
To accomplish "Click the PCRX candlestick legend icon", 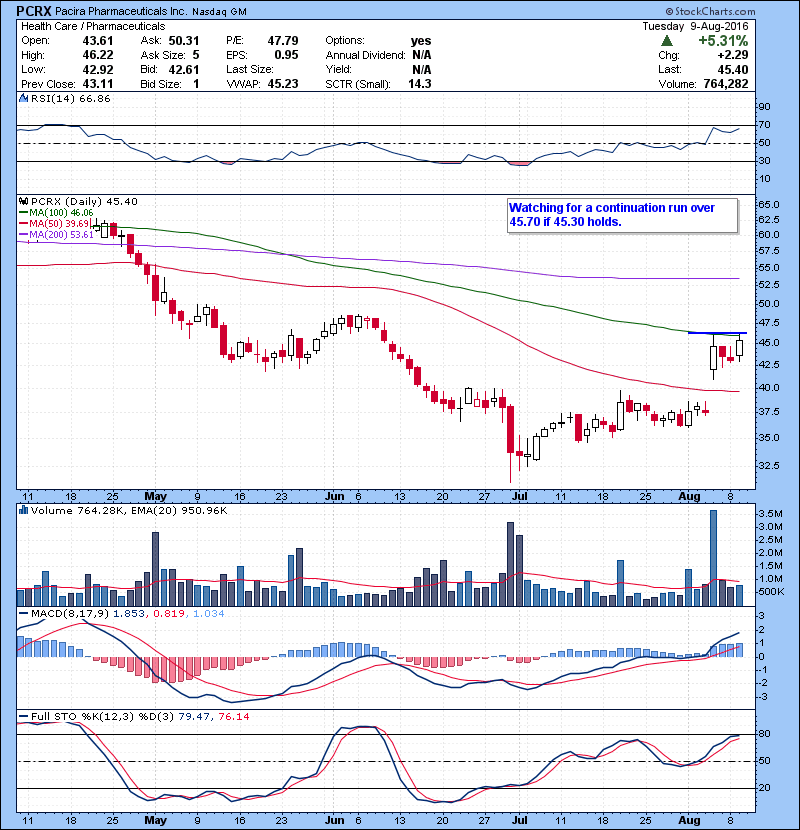I will coord(23,202).
